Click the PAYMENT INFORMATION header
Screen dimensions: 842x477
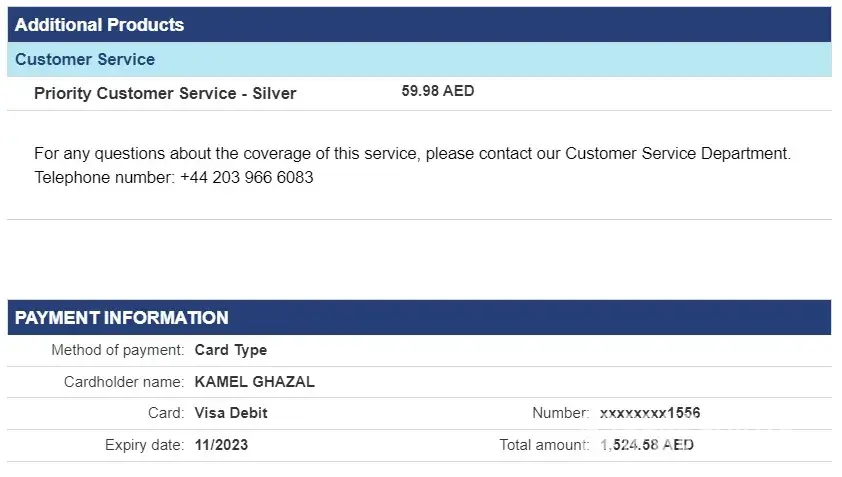tap(122, 318)
